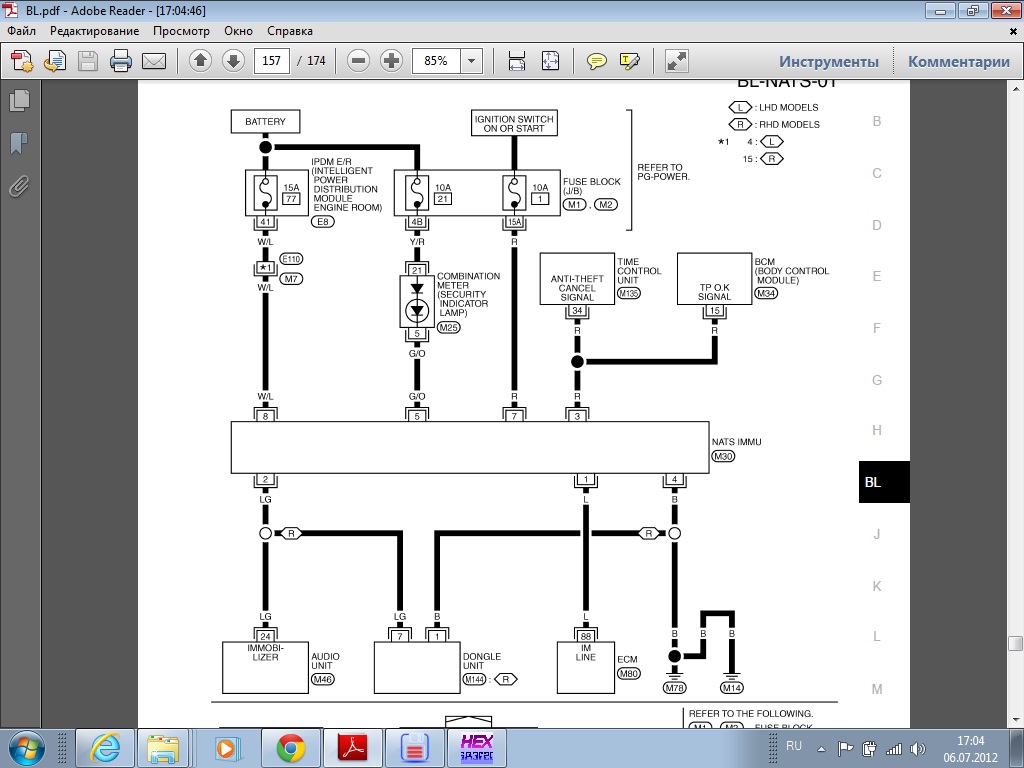This screenshot has height=768, width=1024.
Task: Go to next page with down arrow
Action: pos(233,61)
